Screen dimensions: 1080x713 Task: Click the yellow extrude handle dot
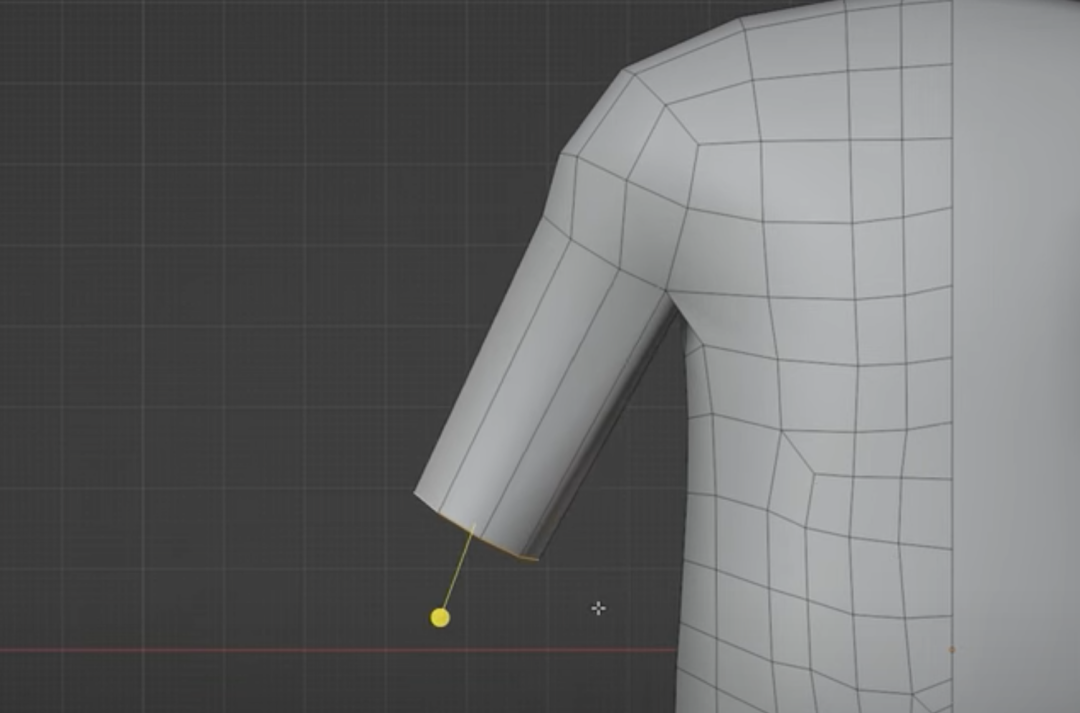440,617
